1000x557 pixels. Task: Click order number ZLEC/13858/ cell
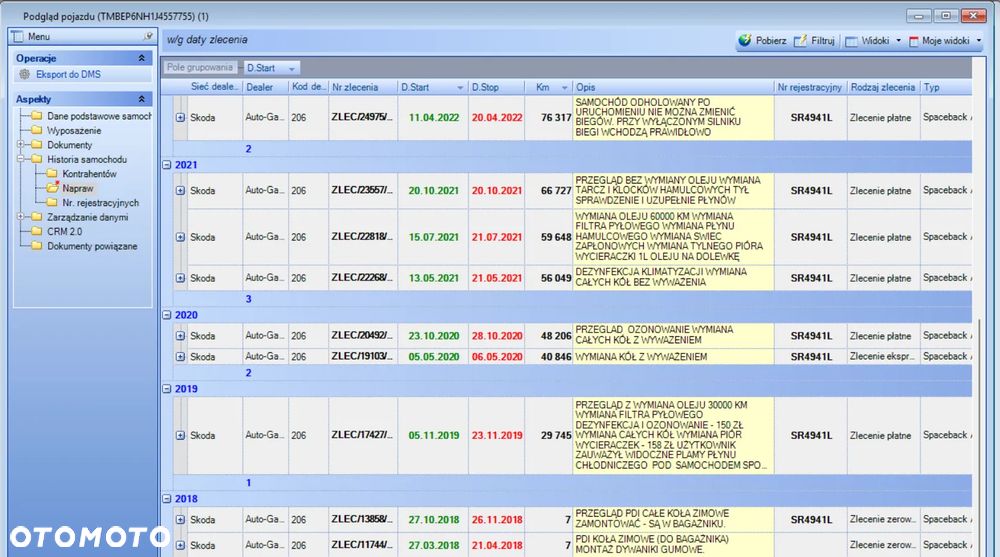click(363, 519)
